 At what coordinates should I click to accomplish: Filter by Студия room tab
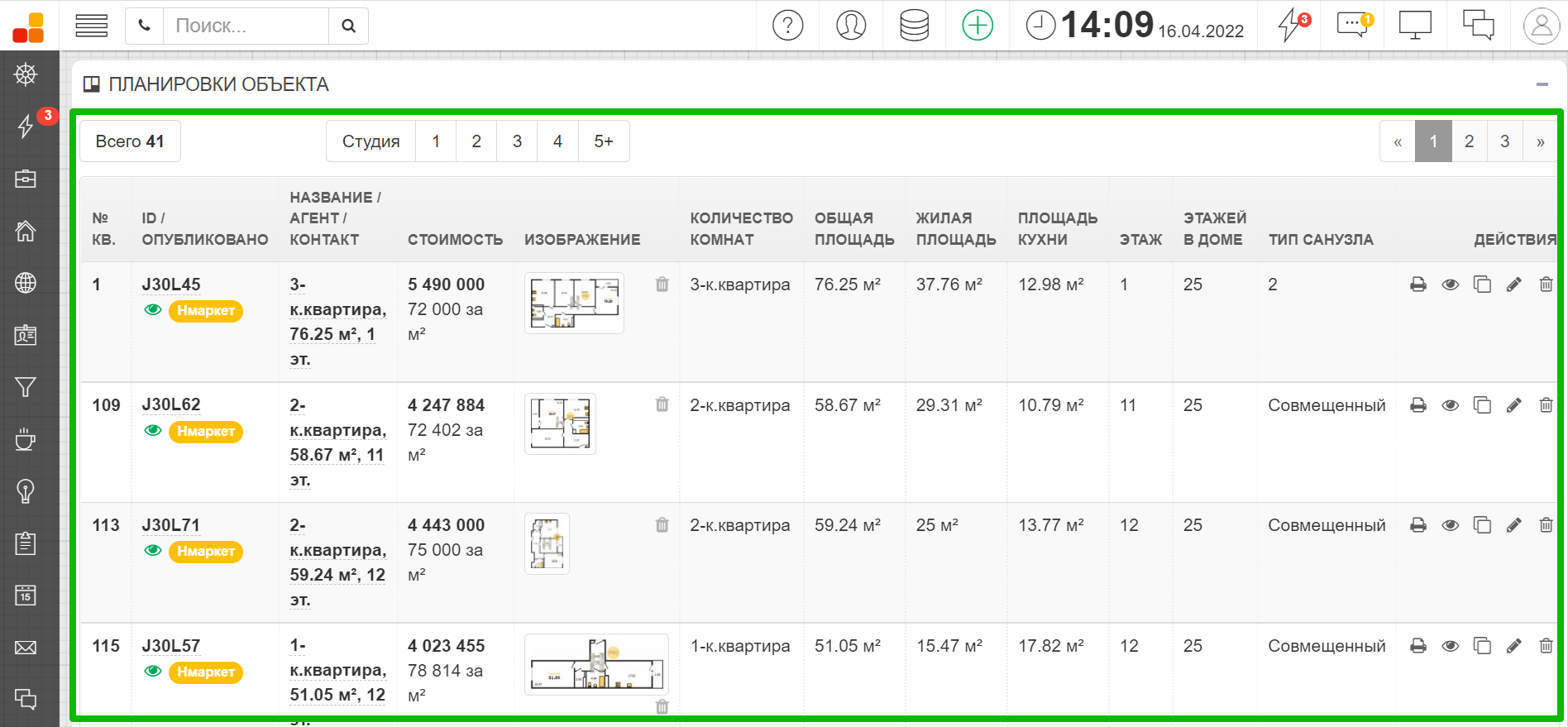(370, 141)
